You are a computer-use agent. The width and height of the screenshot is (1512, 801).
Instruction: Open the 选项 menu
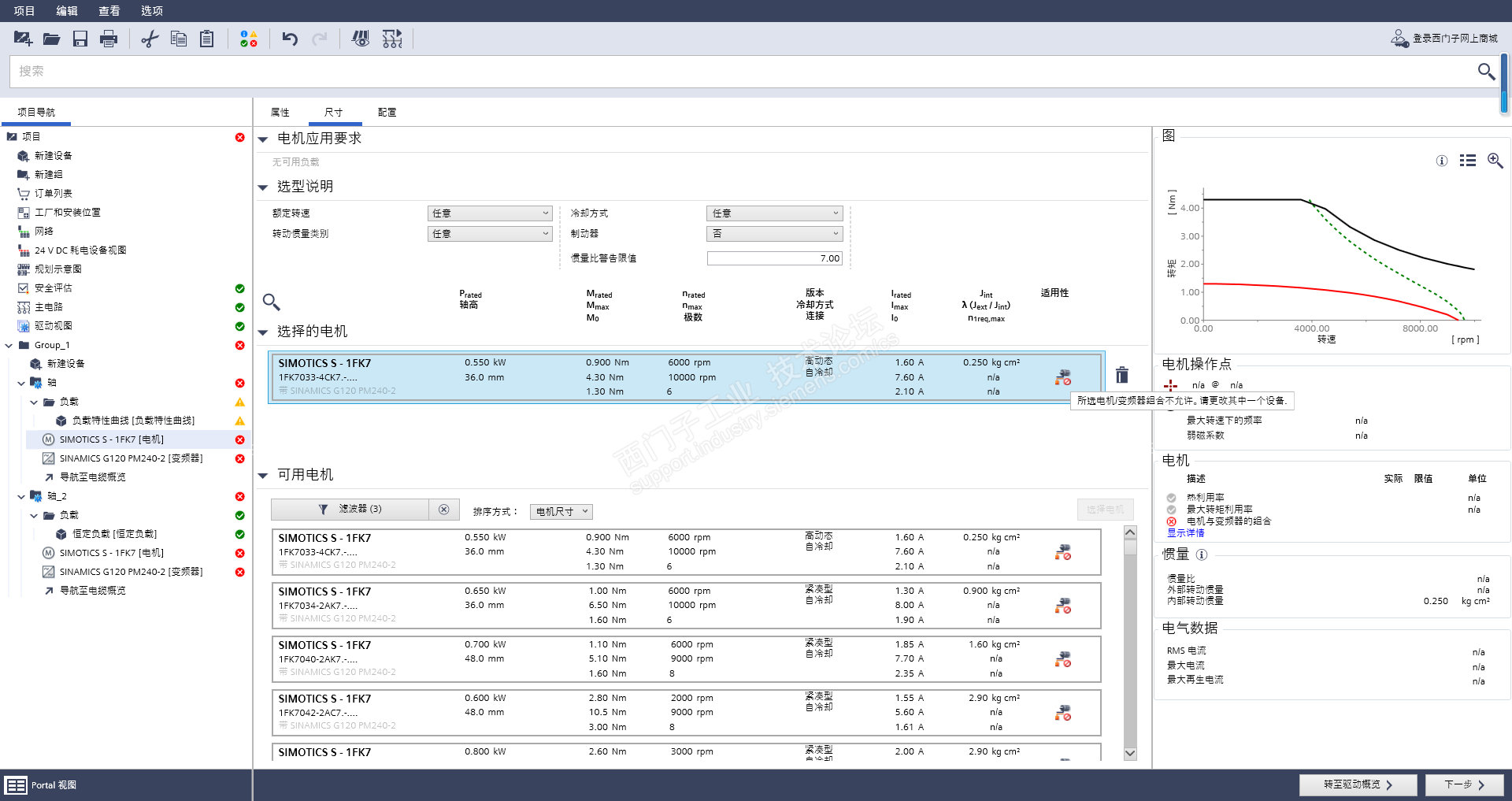[152, 11]
